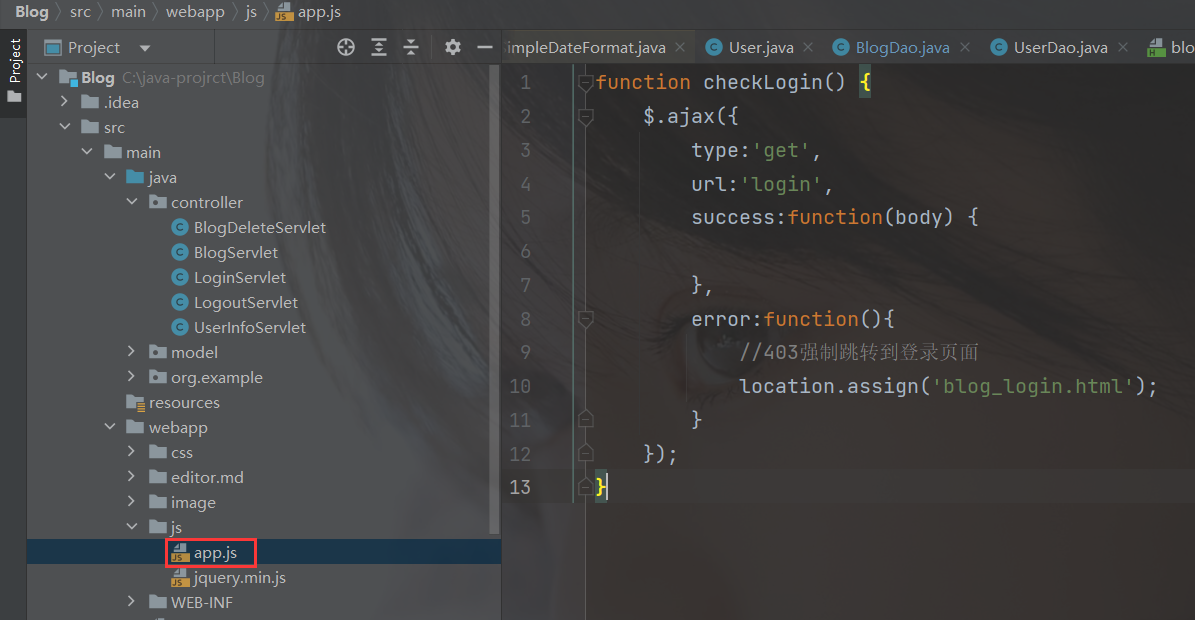Screen dimensions: 1195x620
Task: Fold the $.ajax block at line 2
Action: coord(585,116)
